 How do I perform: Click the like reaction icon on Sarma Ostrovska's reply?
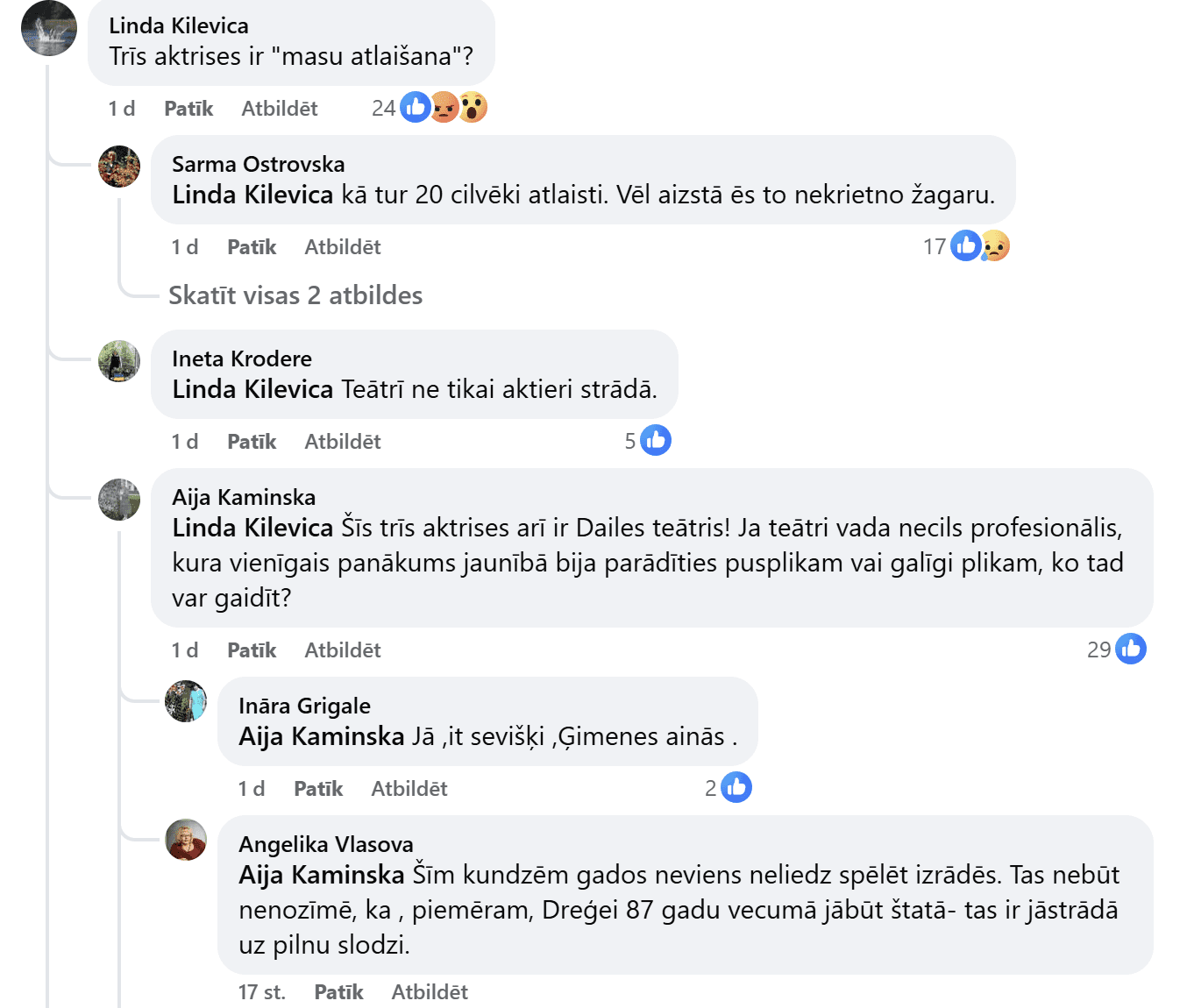(x=966, y=246)
